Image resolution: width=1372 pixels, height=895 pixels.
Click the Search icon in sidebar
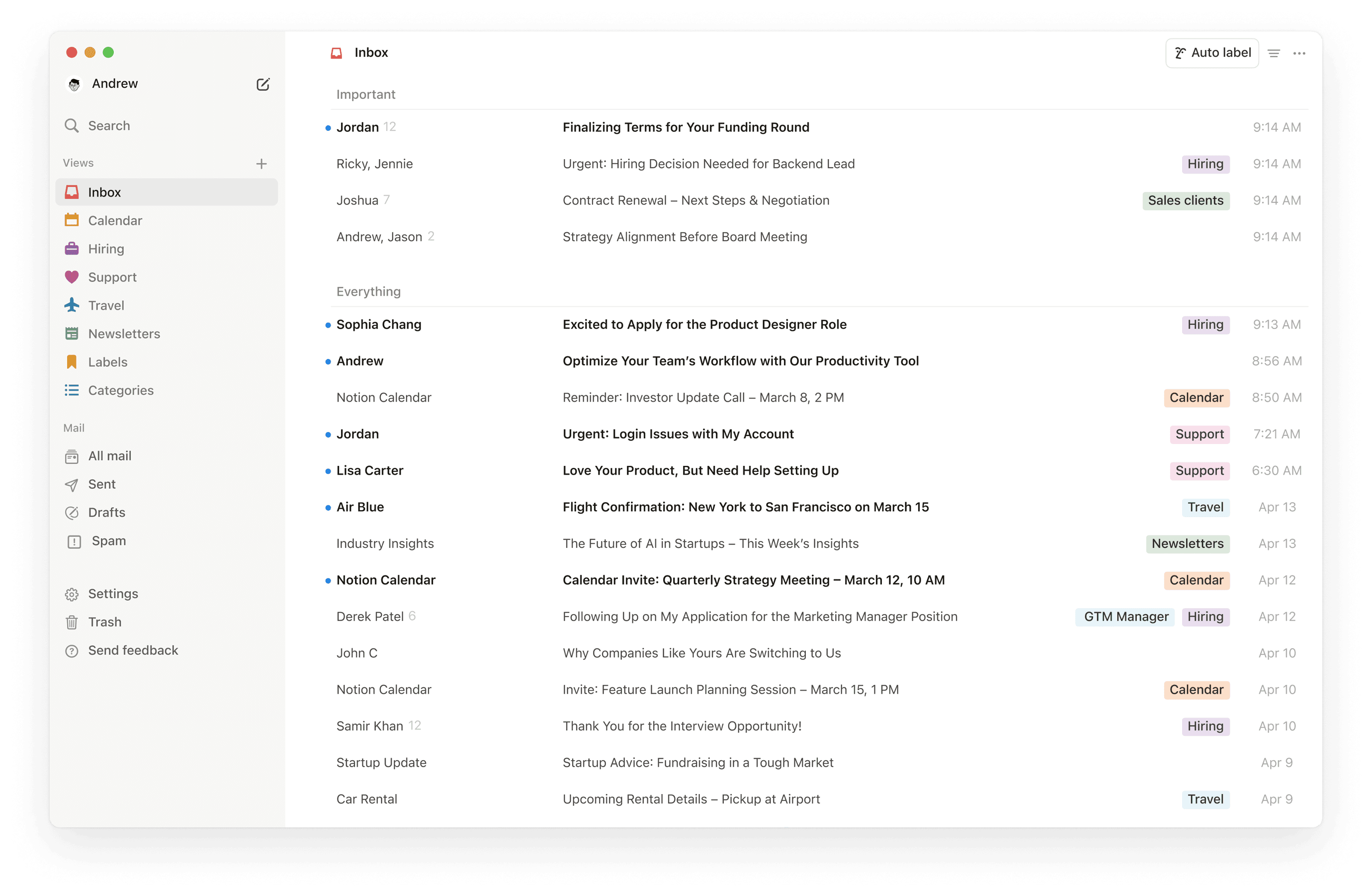pyautogui.click(x=72, y=125)
